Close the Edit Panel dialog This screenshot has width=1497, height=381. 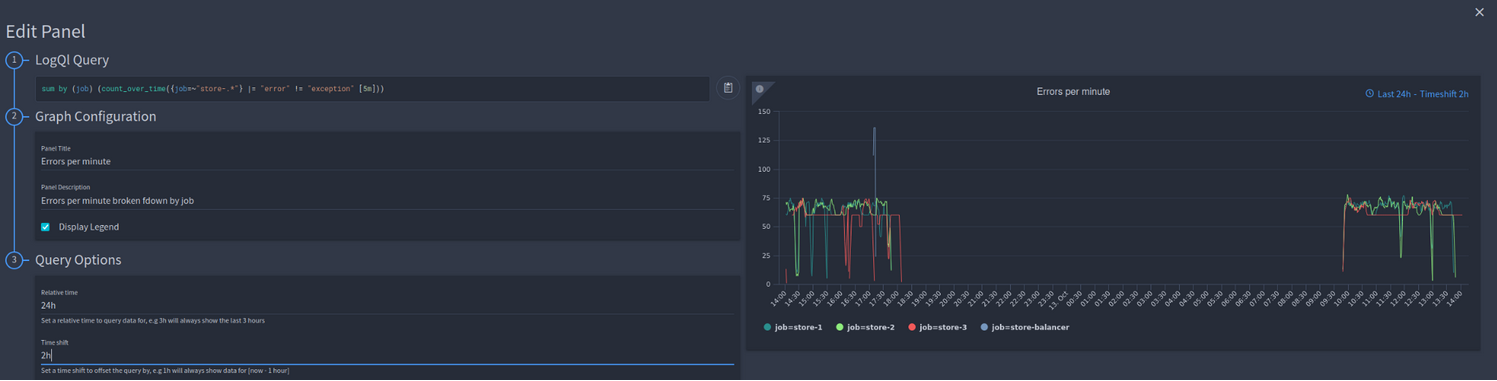pos(1479,12)
